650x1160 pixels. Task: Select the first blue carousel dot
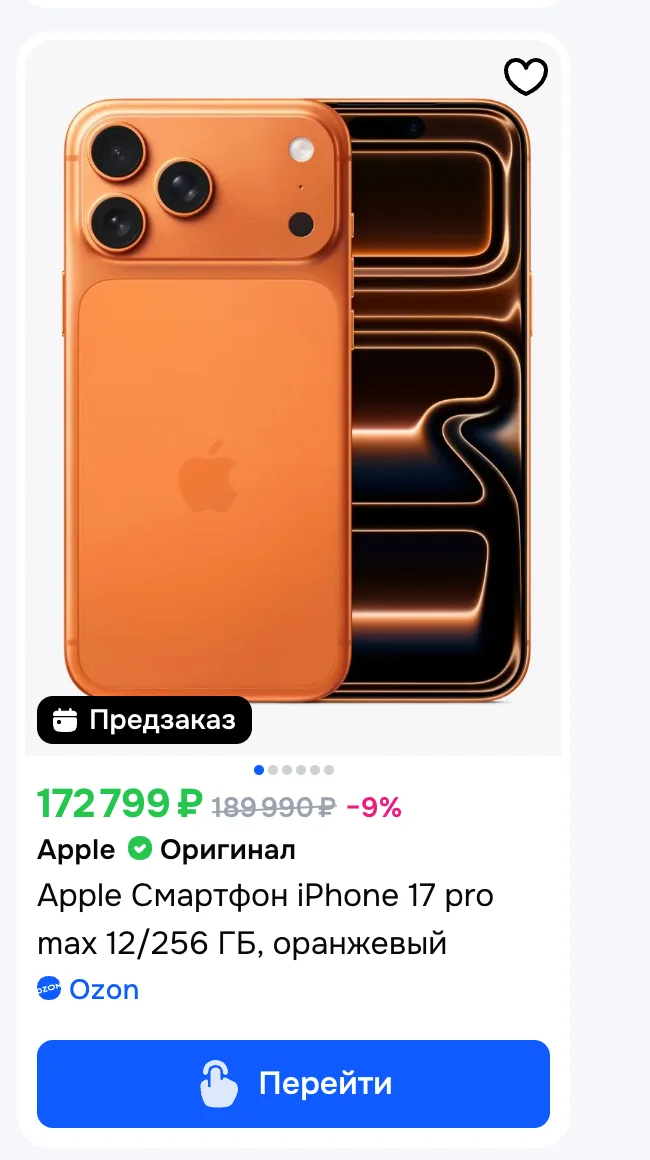coord(259,770)
